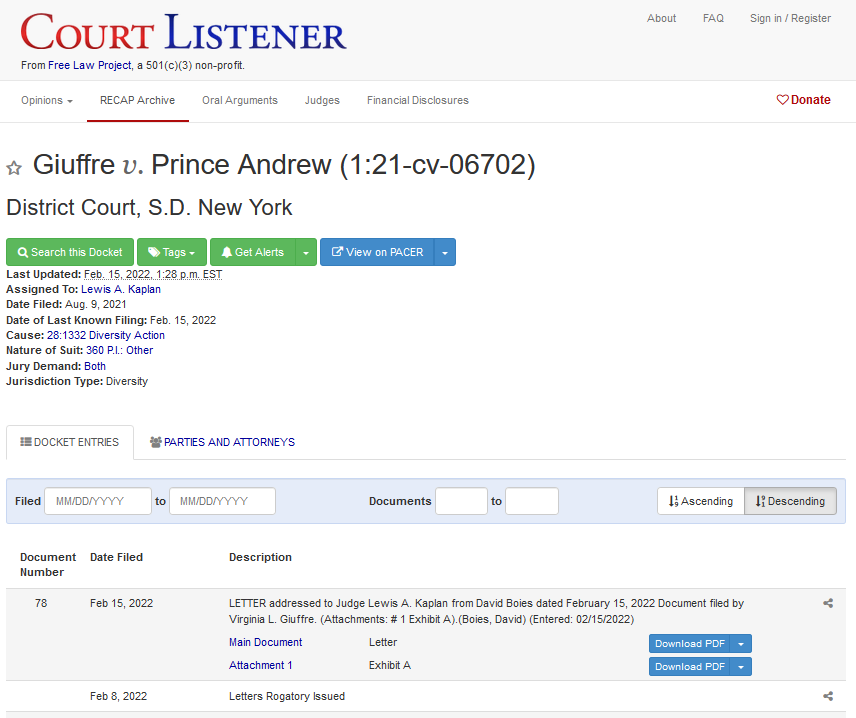Click the Letters Rogatory Issued description
The width and height of the screenshot is (856, 718).
click(x=287, y=696)
